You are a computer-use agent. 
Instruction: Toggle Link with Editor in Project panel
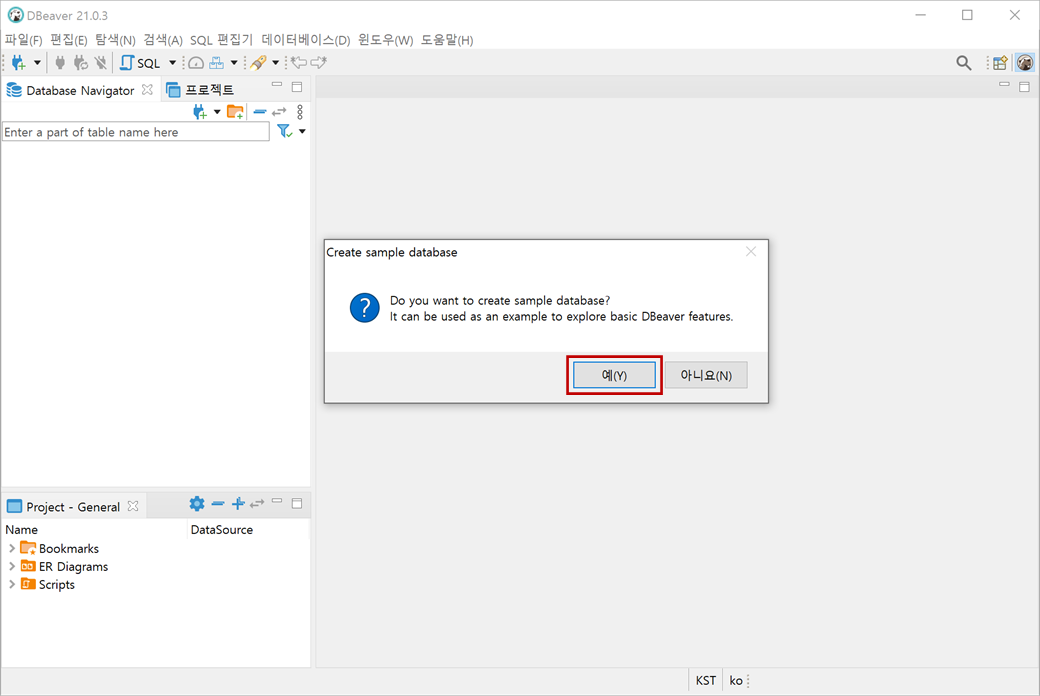[x=257, y=504]
